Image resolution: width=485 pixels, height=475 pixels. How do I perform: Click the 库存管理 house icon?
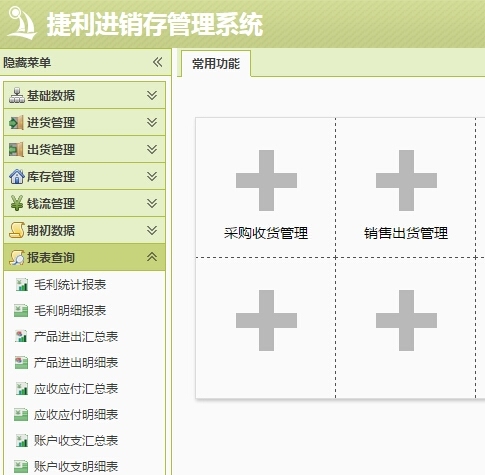pos(17,176)
